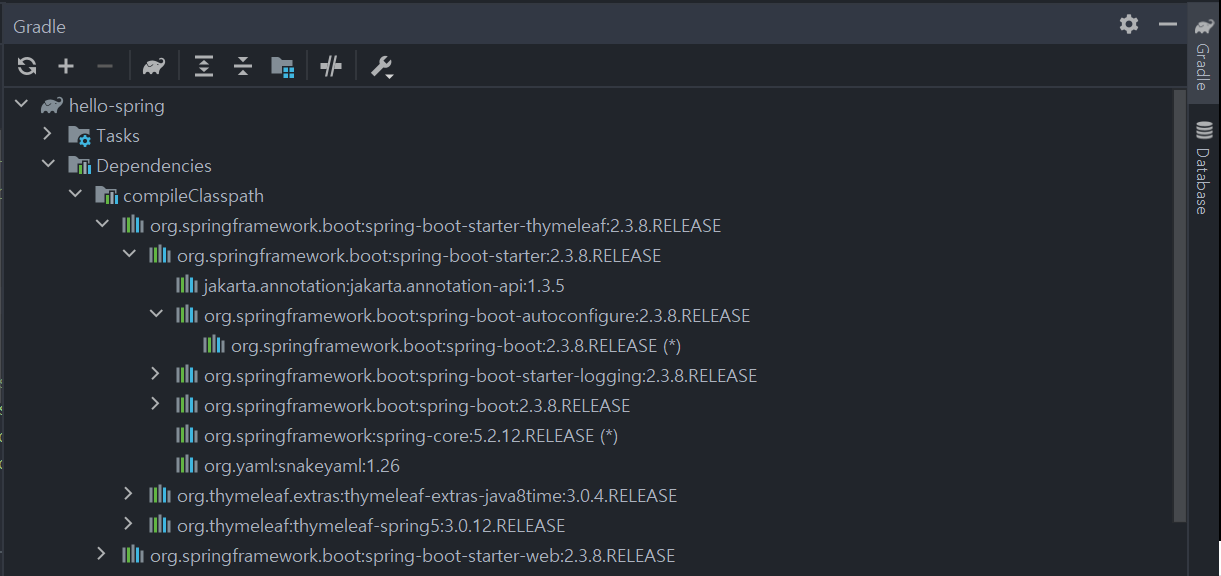Collapse the Dependencies node
Image resolution: width=1221 pixels, height=576 pixels.
(x=47, y=164)
